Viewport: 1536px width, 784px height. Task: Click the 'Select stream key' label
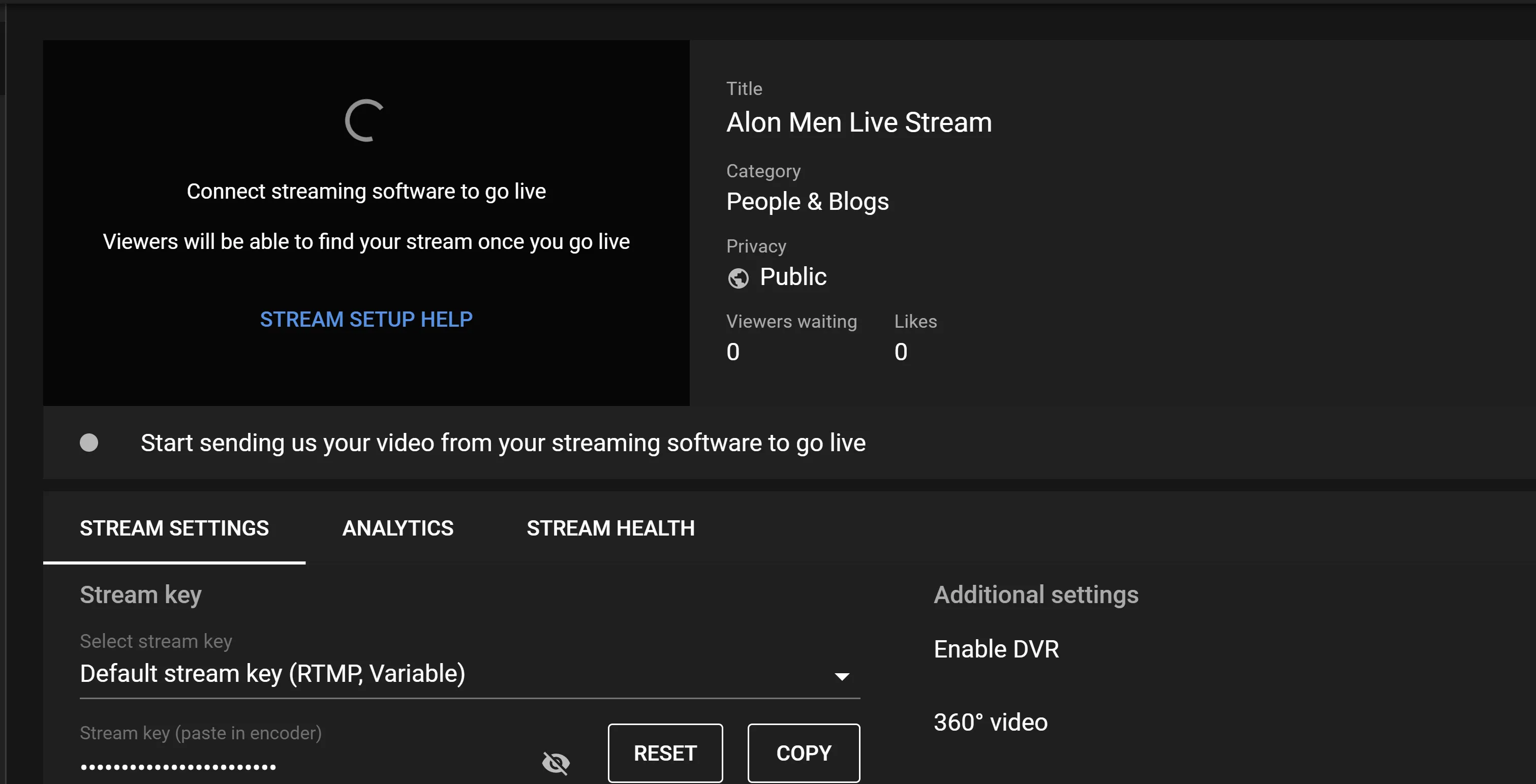(156, 642)
